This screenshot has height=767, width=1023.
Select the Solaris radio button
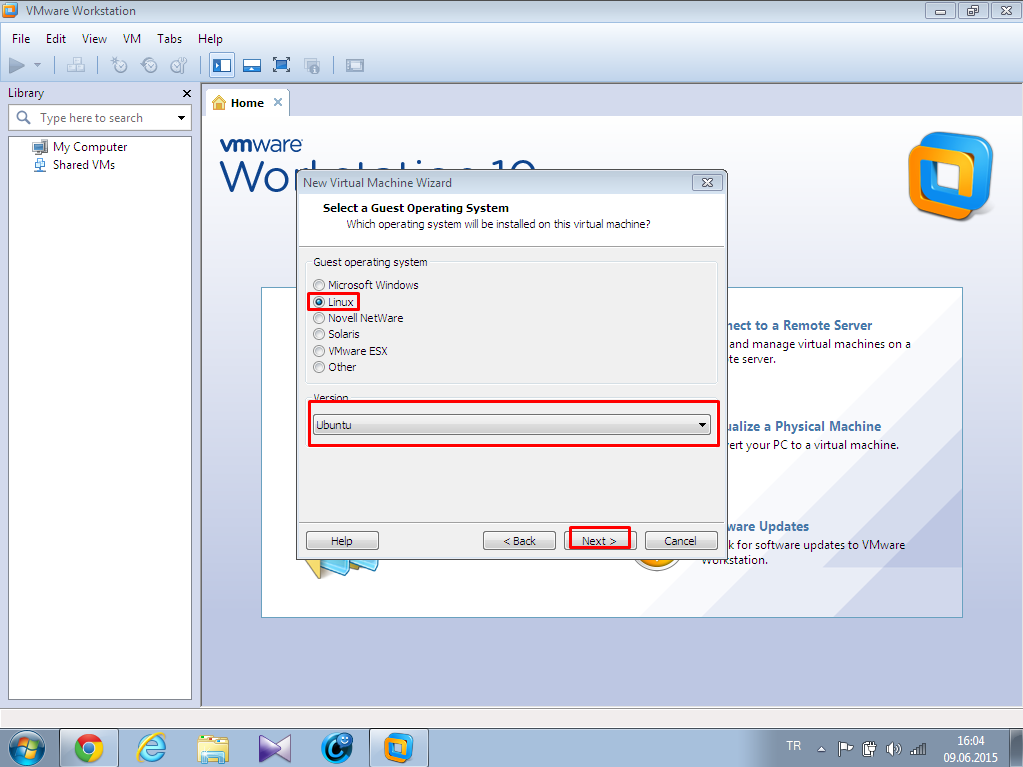(x=319, y=334)
